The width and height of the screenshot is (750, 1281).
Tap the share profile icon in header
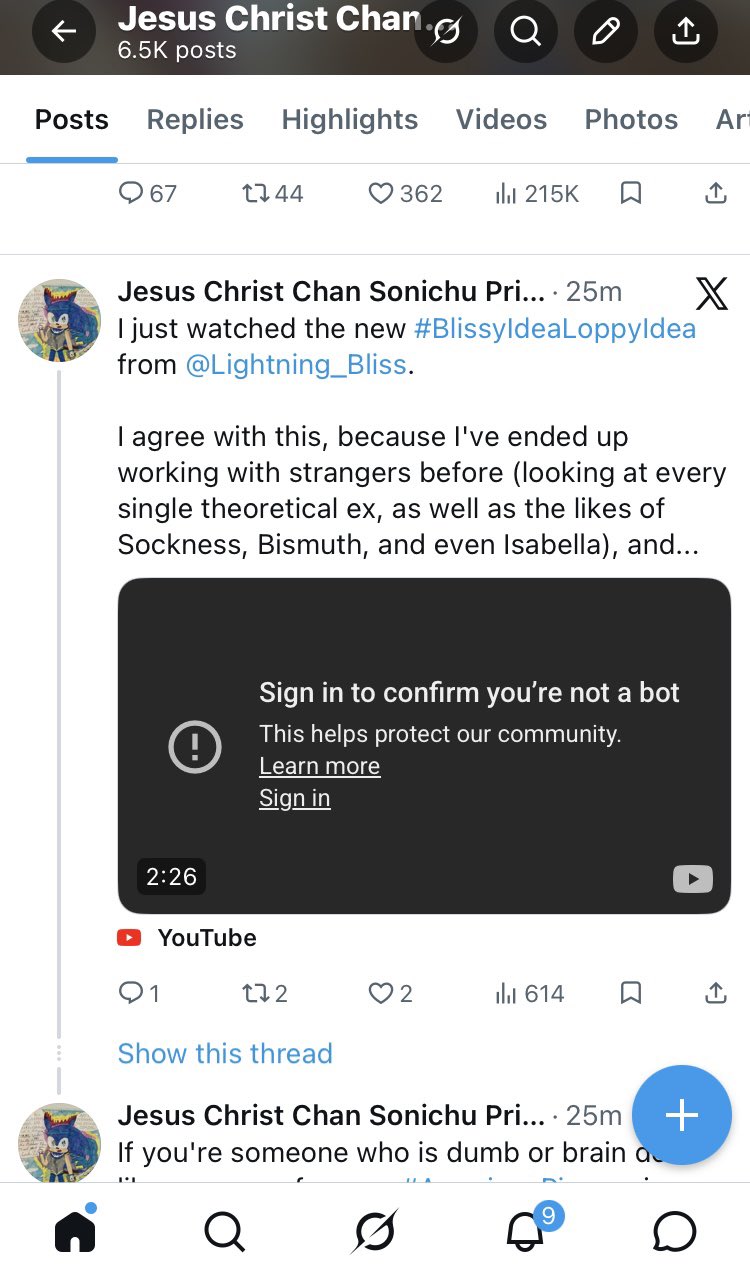[x=685, y=32]
